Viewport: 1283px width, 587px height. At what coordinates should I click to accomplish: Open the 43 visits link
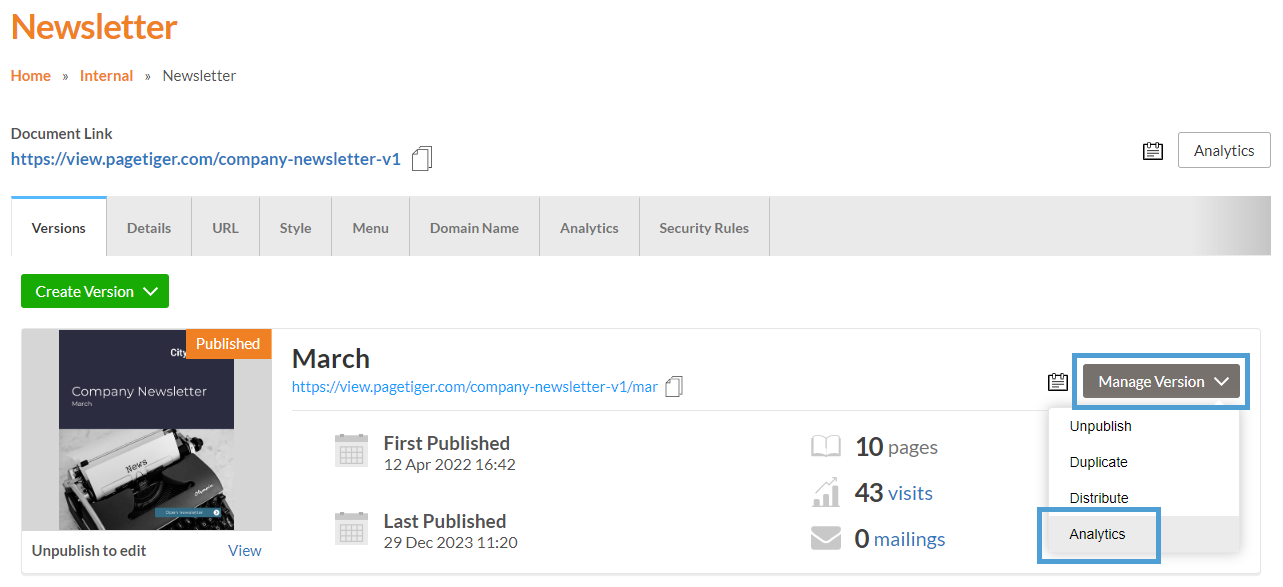point(909,493)
